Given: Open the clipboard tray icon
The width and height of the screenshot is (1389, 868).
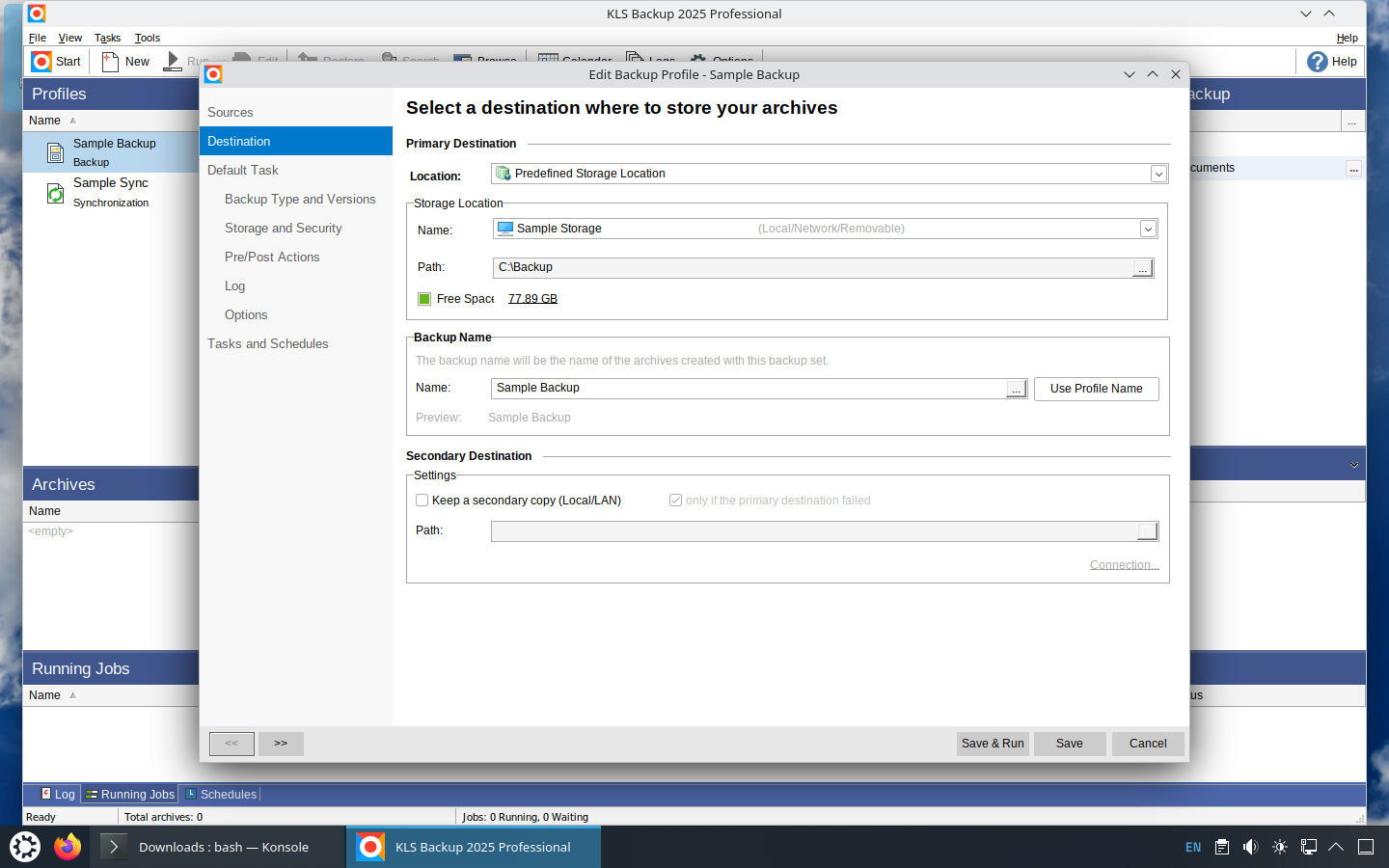Looking at the screenshot, I should pyautogui.click(x=1222, y=847).
